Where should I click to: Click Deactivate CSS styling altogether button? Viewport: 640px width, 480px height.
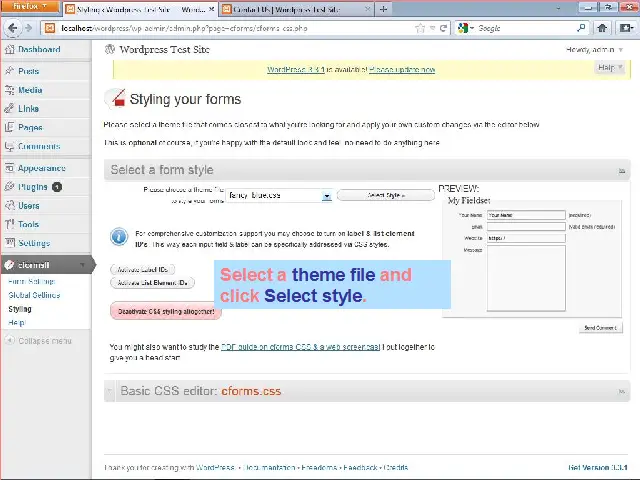click(166, 311)
